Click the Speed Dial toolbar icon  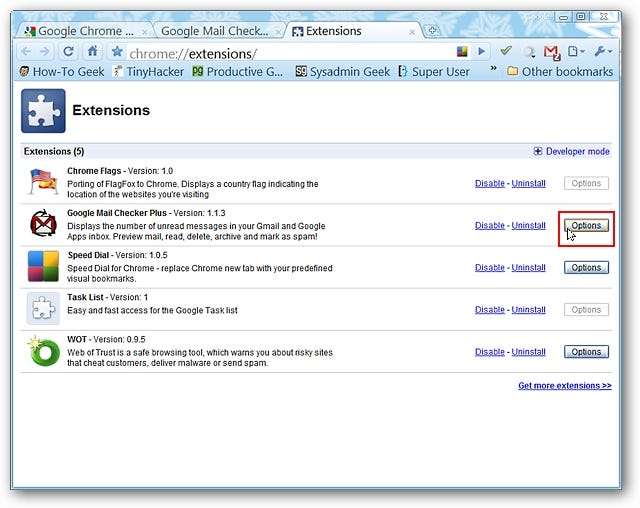[x=462, y=51]
